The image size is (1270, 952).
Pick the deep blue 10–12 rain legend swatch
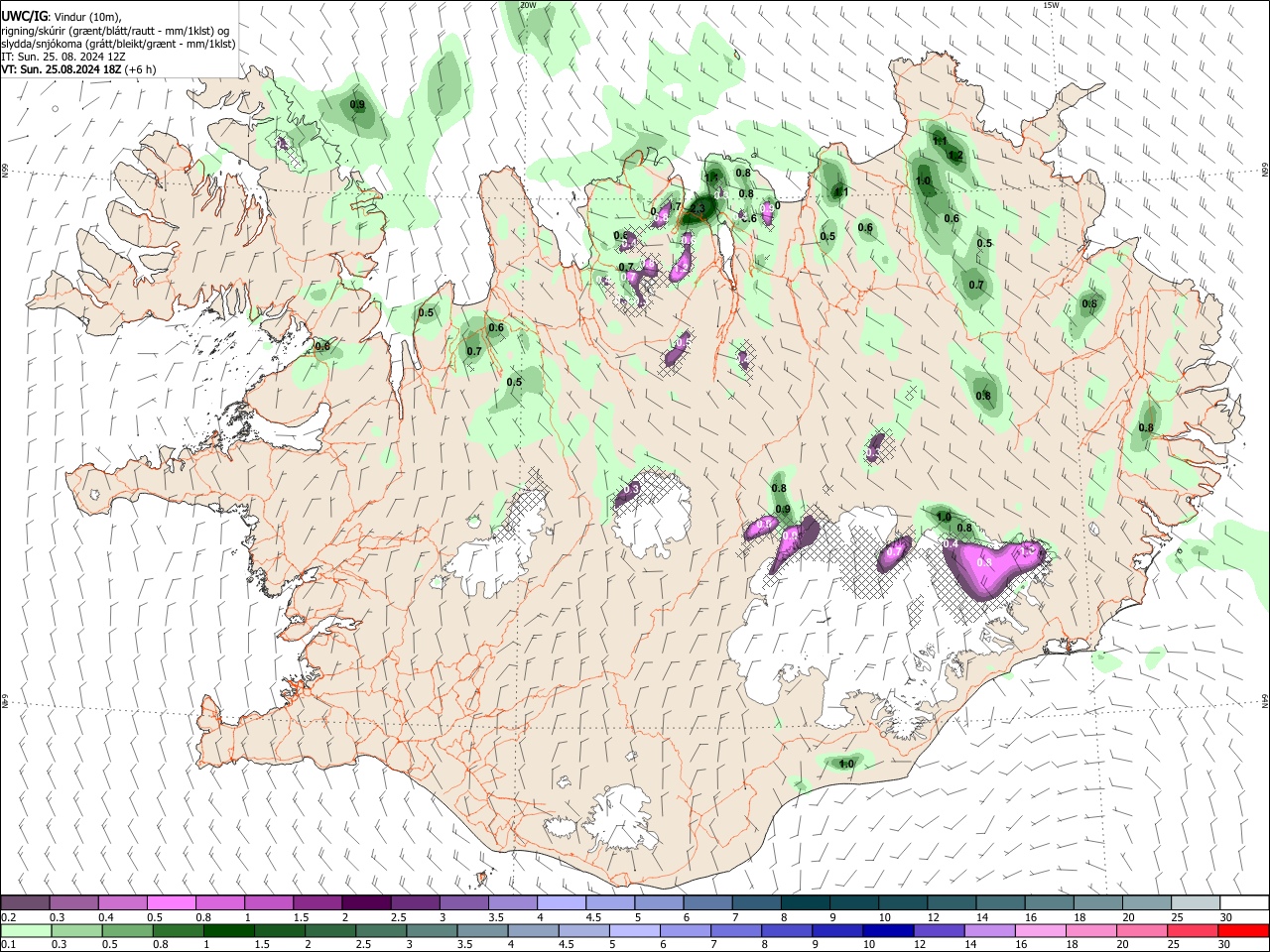pos(886,930)
